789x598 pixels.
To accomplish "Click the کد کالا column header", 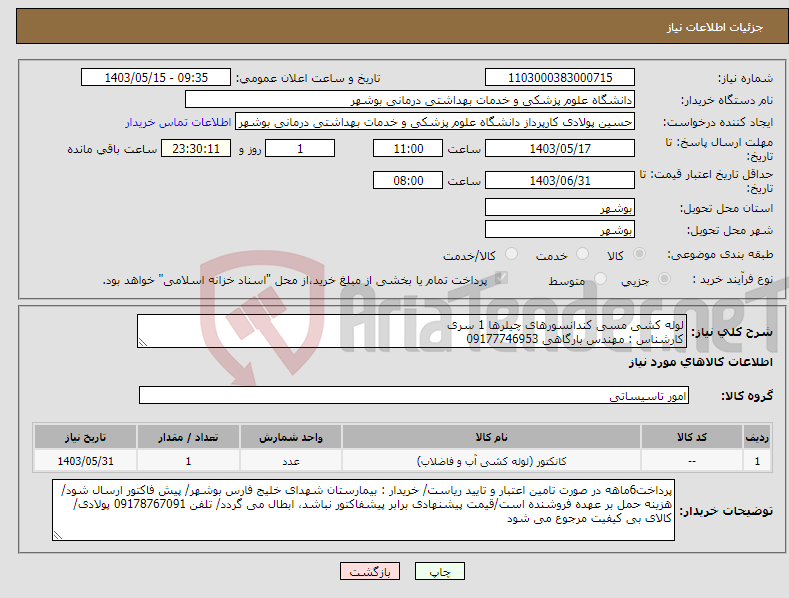I will click(x=692, y=437).
